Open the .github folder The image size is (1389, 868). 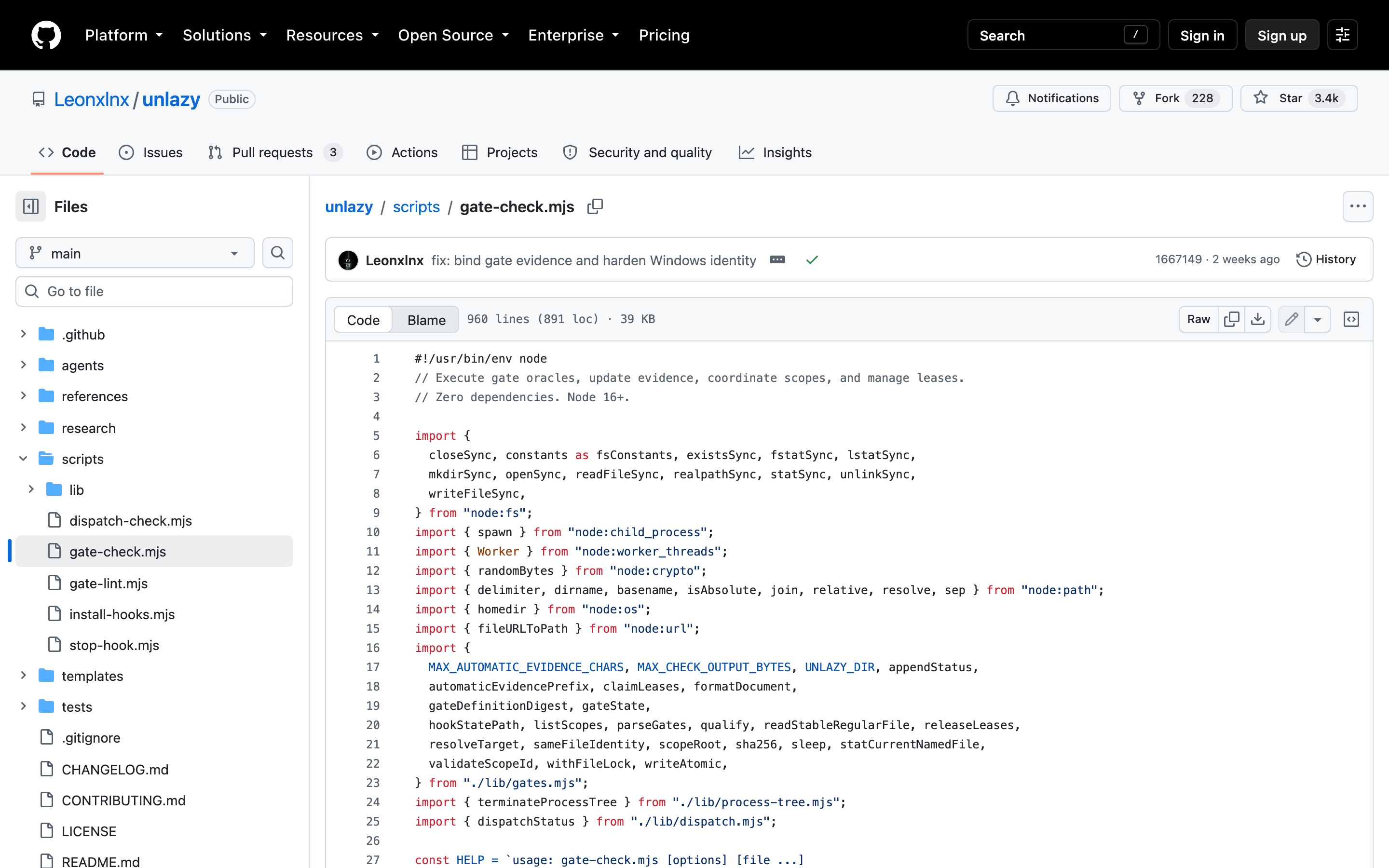(x=83, y=335)
